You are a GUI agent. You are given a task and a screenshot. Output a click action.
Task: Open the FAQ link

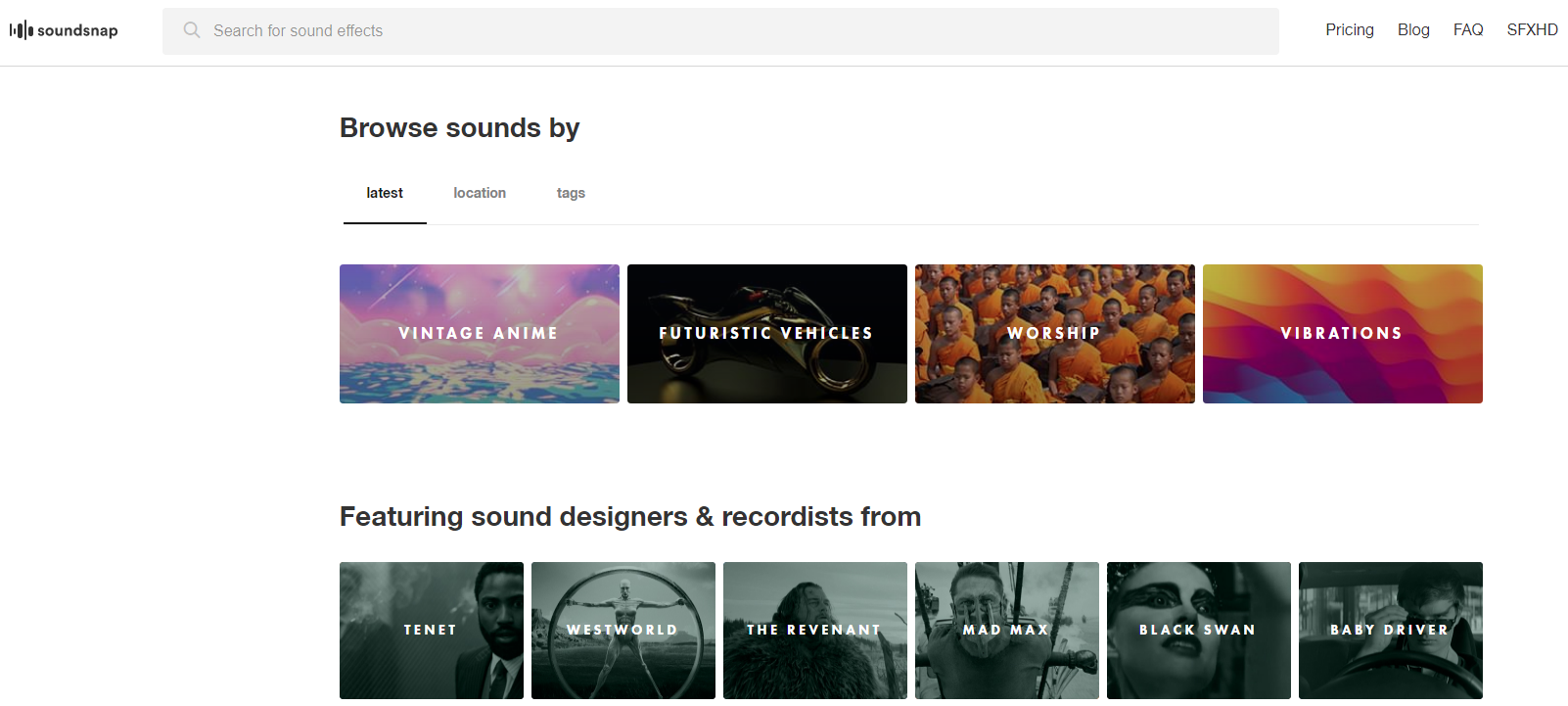tap(1467, 30)
